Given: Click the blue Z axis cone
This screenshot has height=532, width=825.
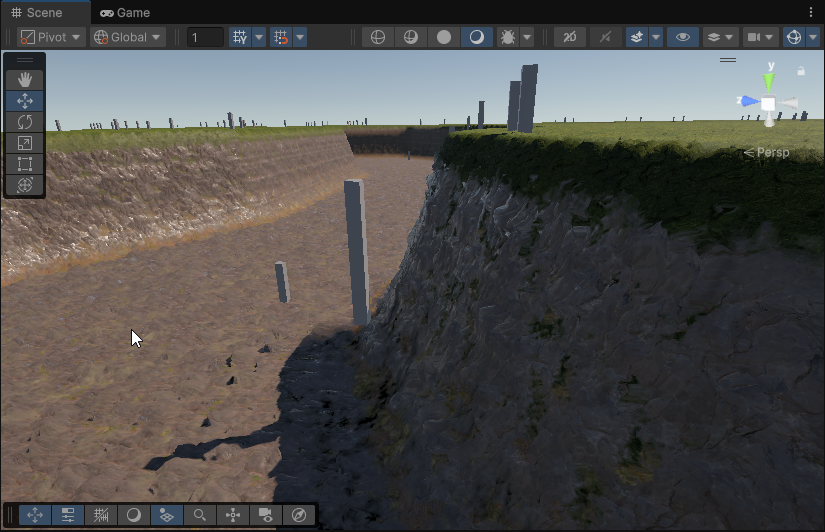Looking at the screenshot, I should coord(749,101).
